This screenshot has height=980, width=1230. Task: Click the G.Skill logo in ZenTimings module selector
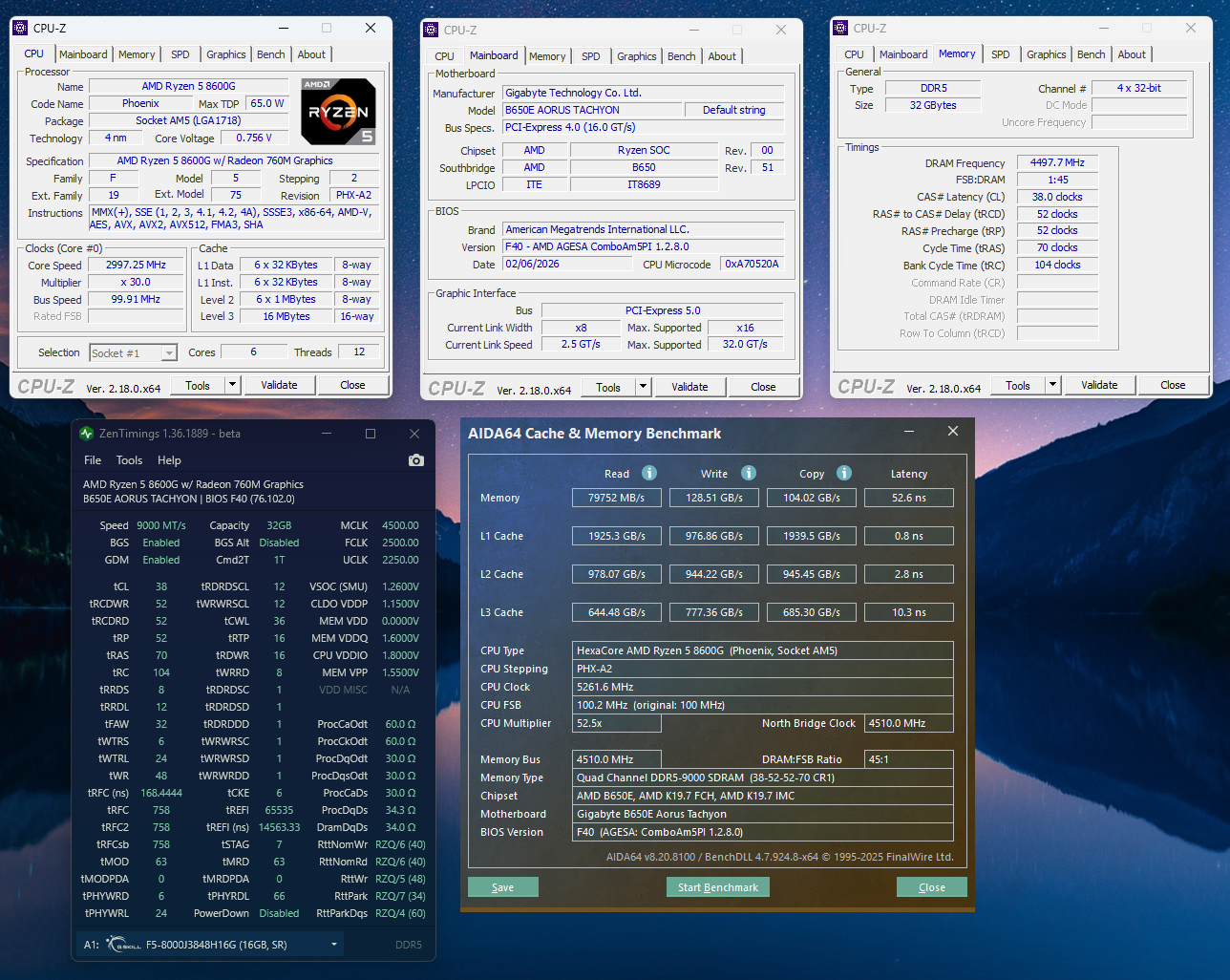coord(124,945)
